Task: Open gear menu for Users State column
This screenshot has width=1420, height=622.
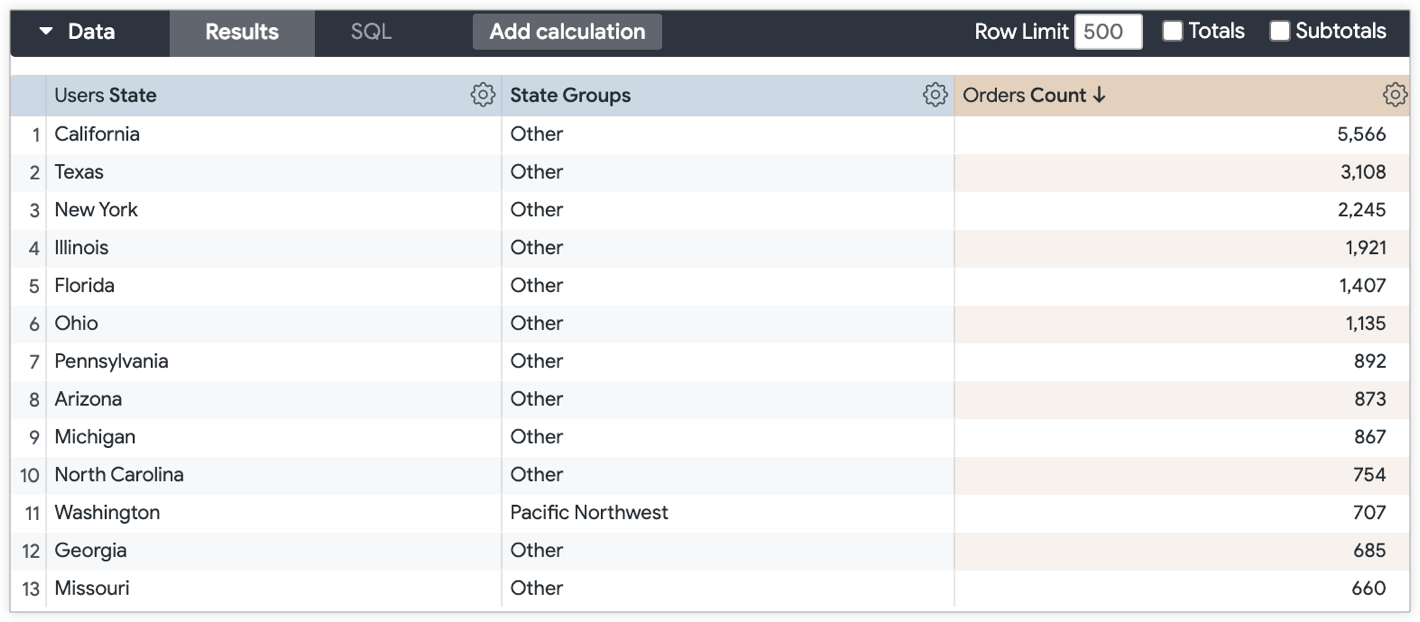Action: coord(483,95)
